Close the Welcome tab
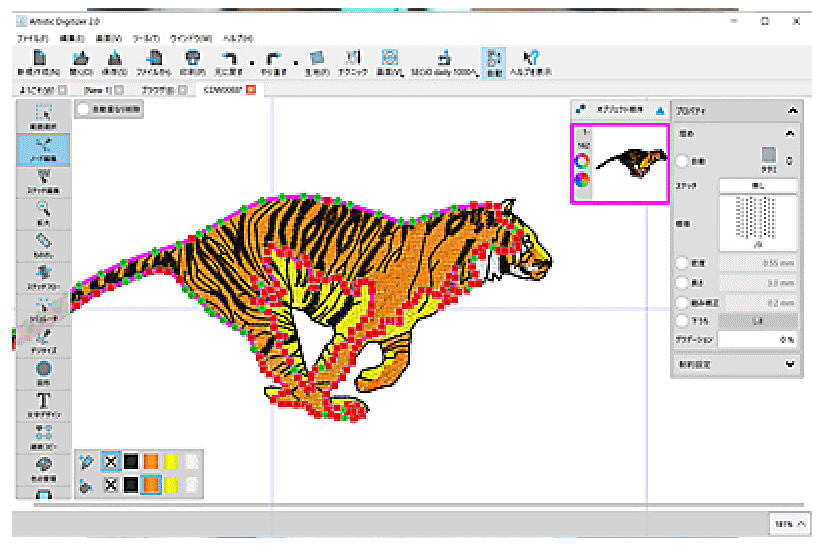This screenshot has height=548, width=824. [x=62, y=90]
